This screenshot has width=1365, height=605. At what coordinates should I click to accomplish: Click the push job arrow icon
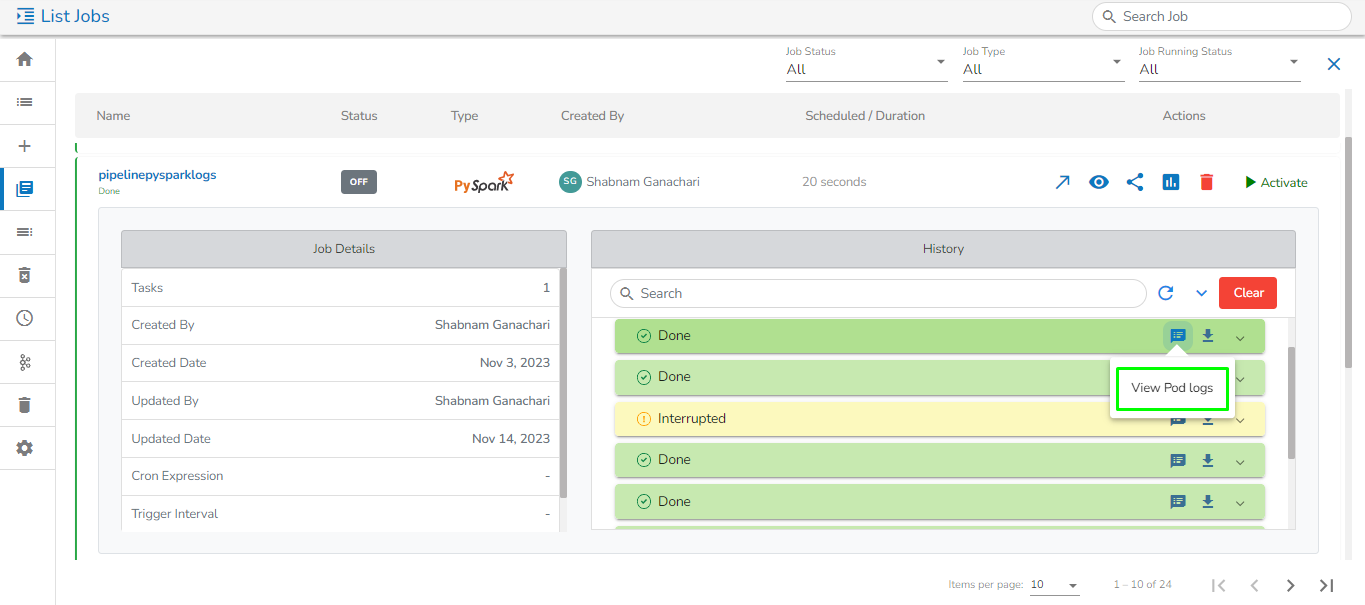pyautogui.click(x=1062, y=182)
